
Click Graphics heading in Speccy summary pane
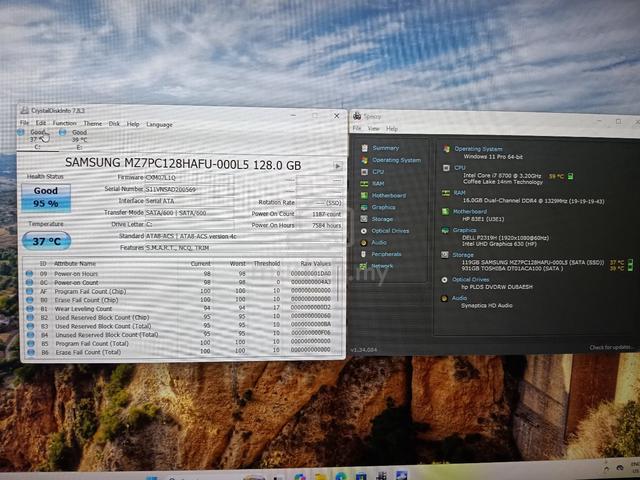(x=464, y=230)
